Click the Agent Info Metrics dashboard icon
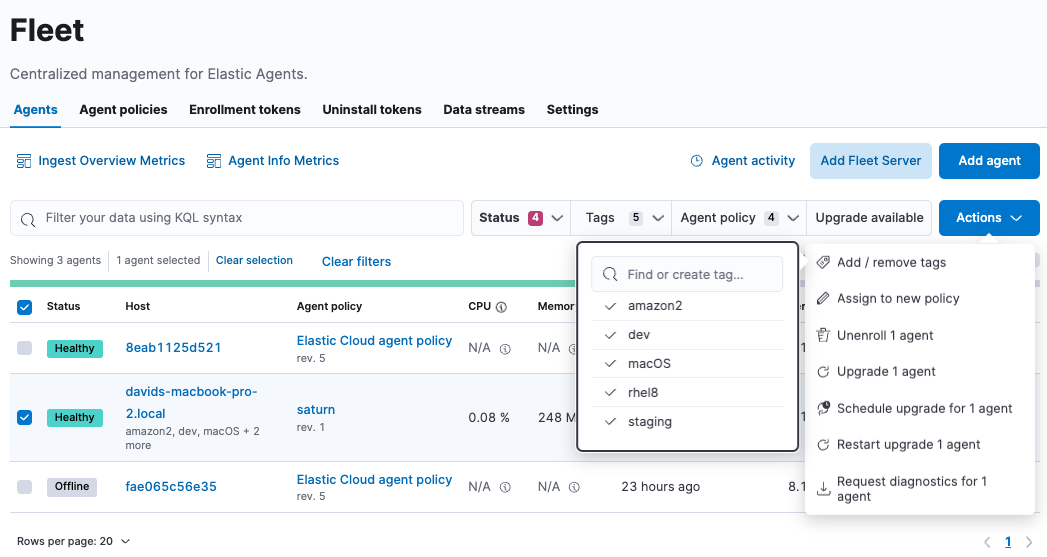 (213, 161)
